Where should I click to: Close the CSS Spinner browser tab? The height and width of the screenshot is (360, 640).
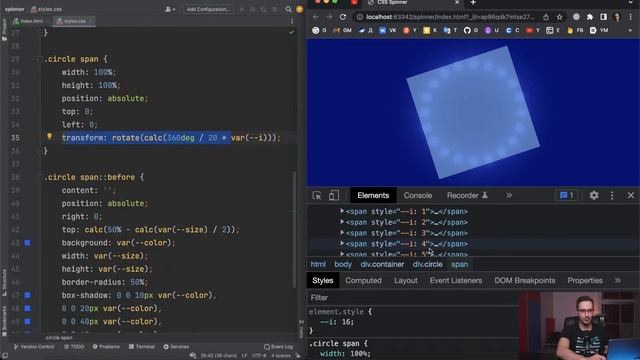tap(457, 2)
